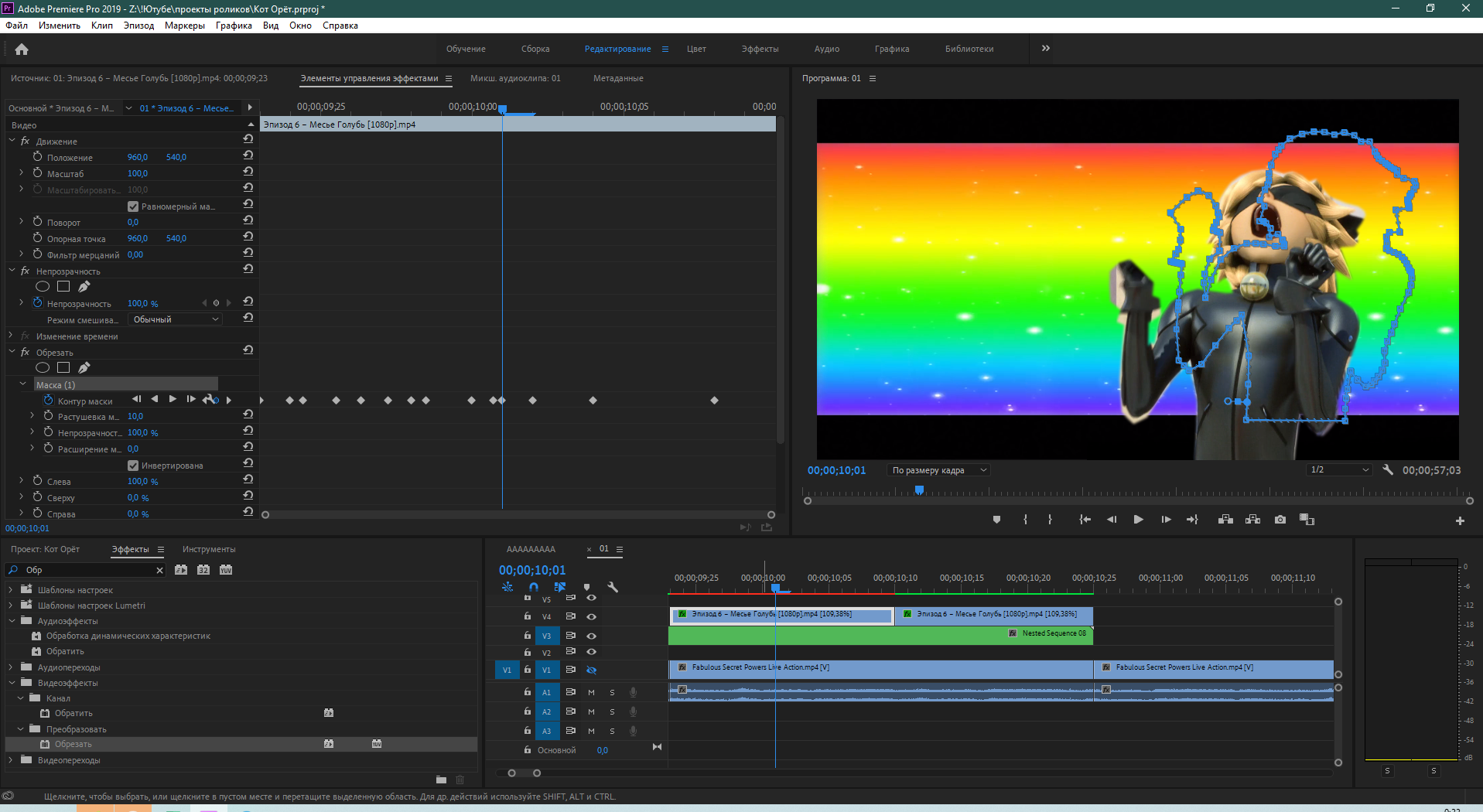Open Program monitor settings wrench
The image size is (1483, 812).
[x=1388, y=469]
